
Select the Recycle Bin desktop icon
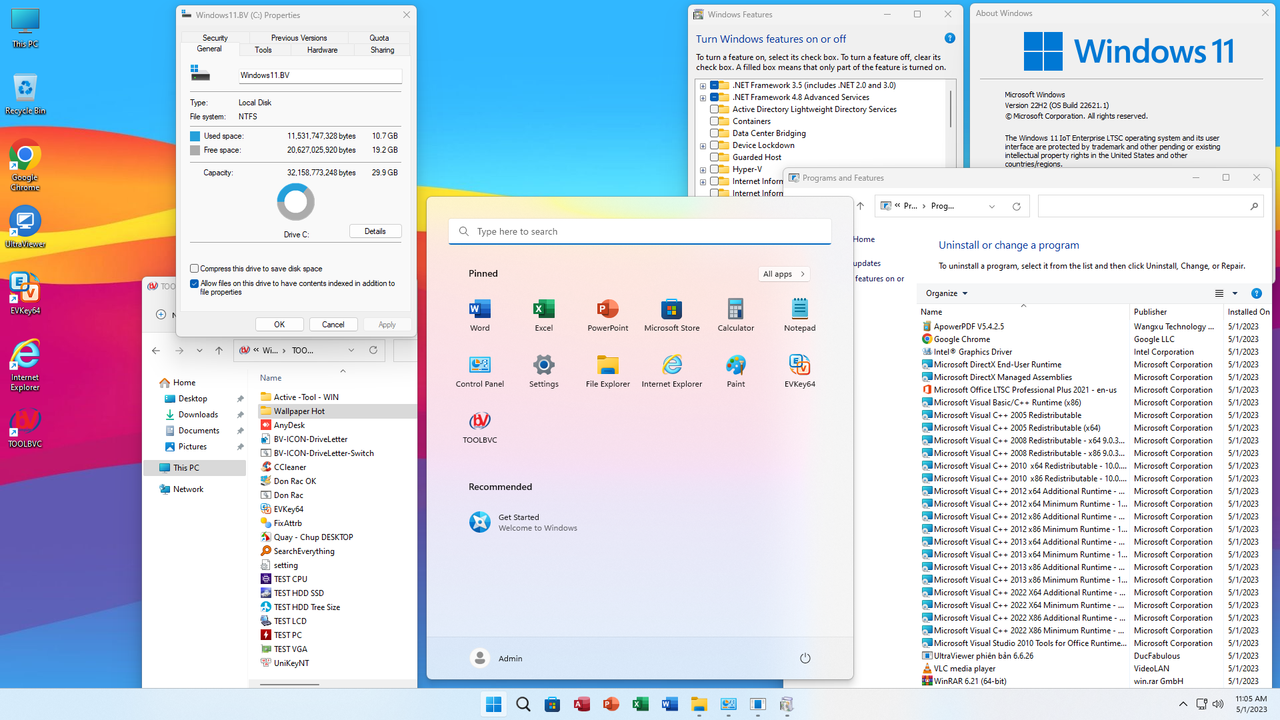[x=25, y=94]
